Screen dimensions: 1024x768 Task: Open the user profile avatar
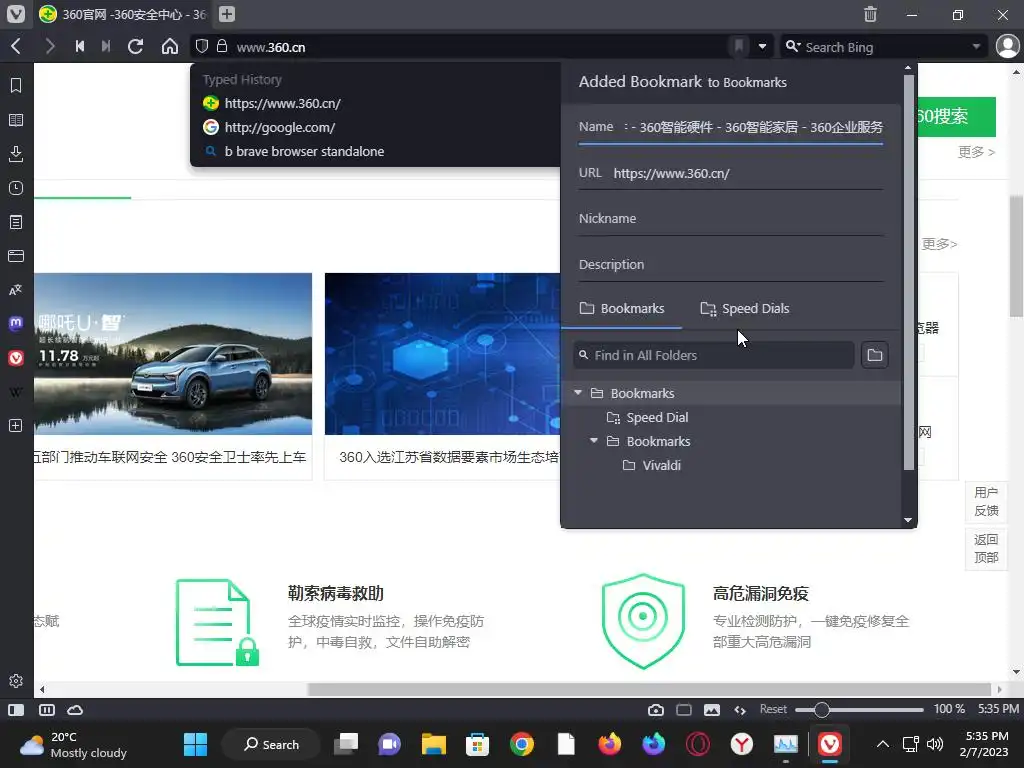(x=1008, y=46)
